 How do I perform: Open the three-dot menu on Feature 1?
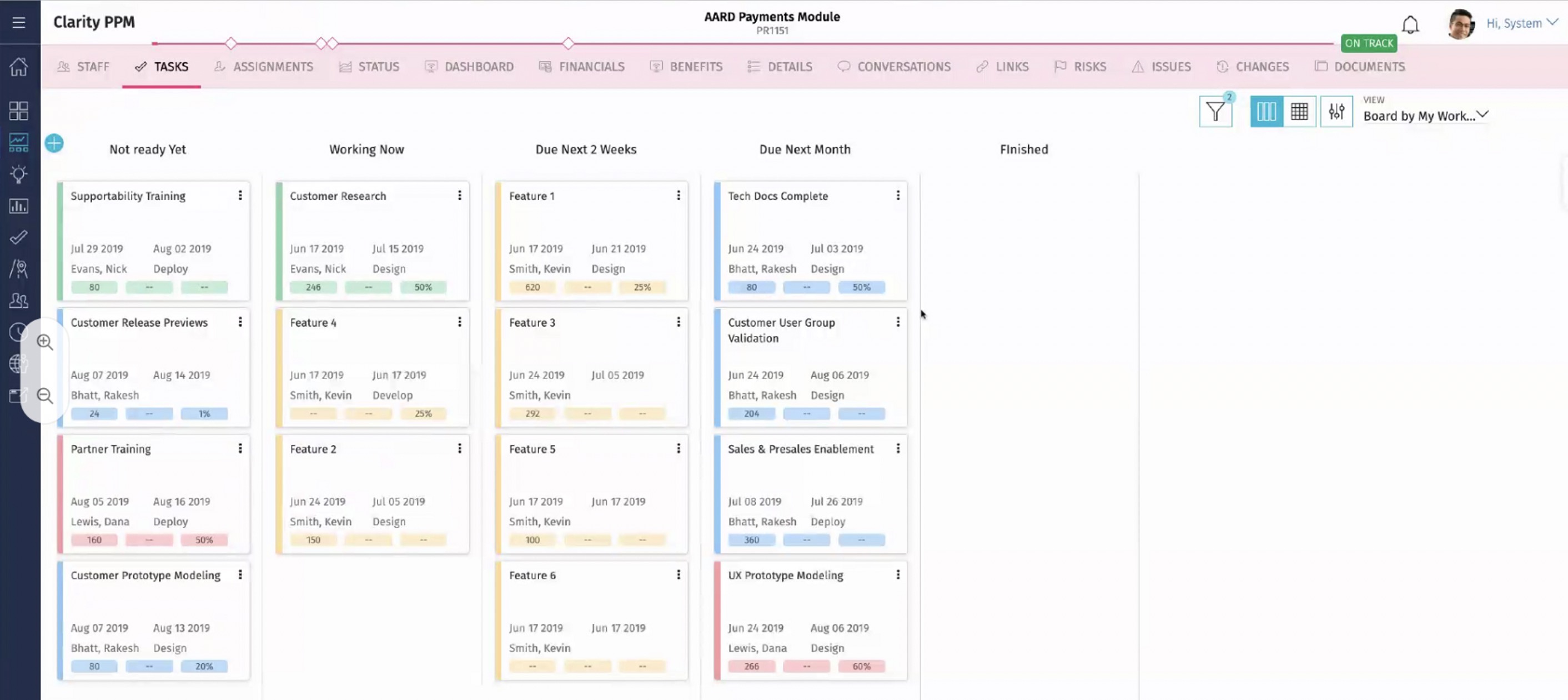pos(678,195)
